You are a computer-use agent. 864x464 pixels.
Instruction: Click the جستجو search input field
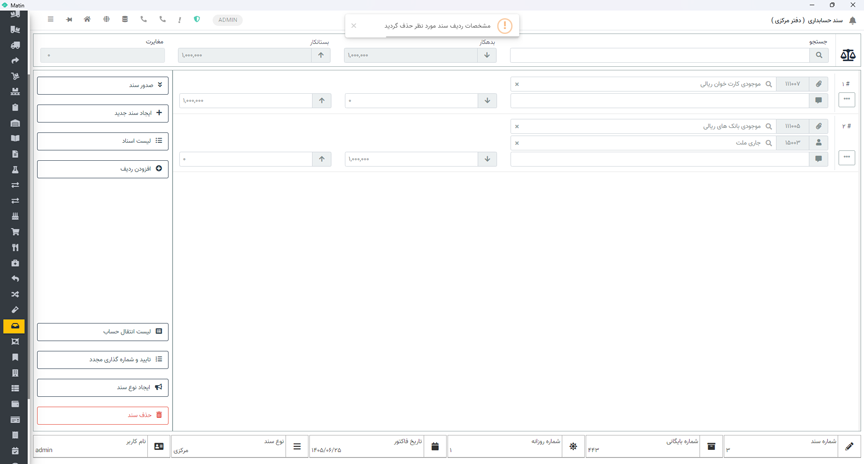[x=660, y=55]
